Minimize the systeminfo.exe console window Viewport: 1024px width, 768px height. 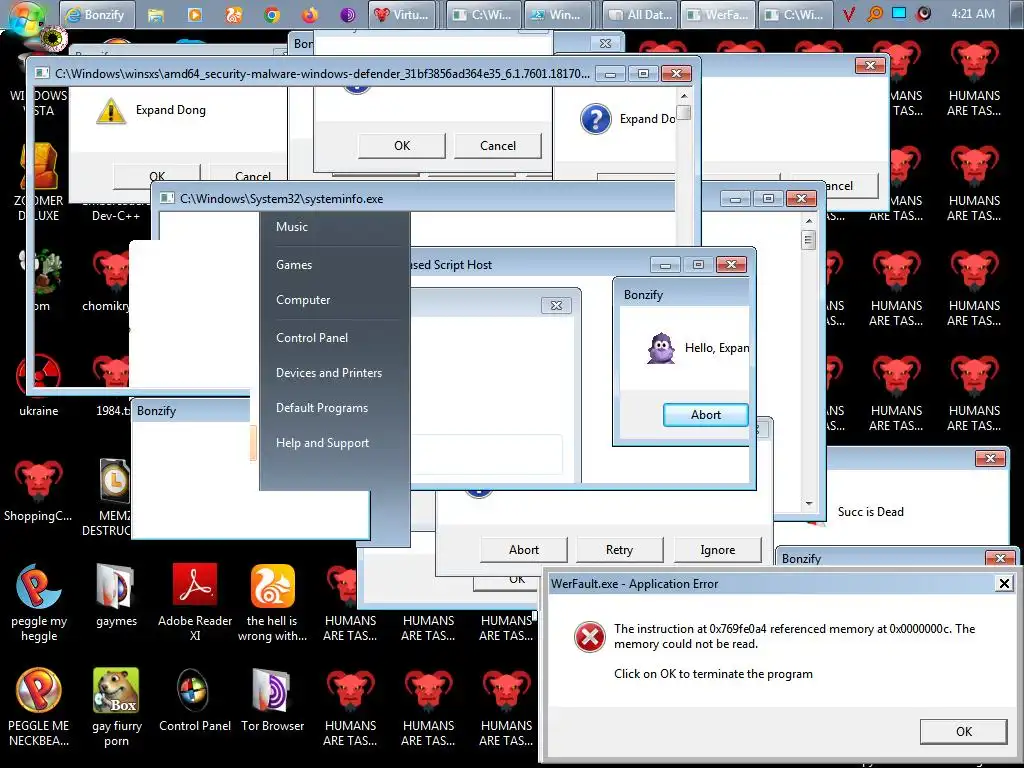pos(735,199)
